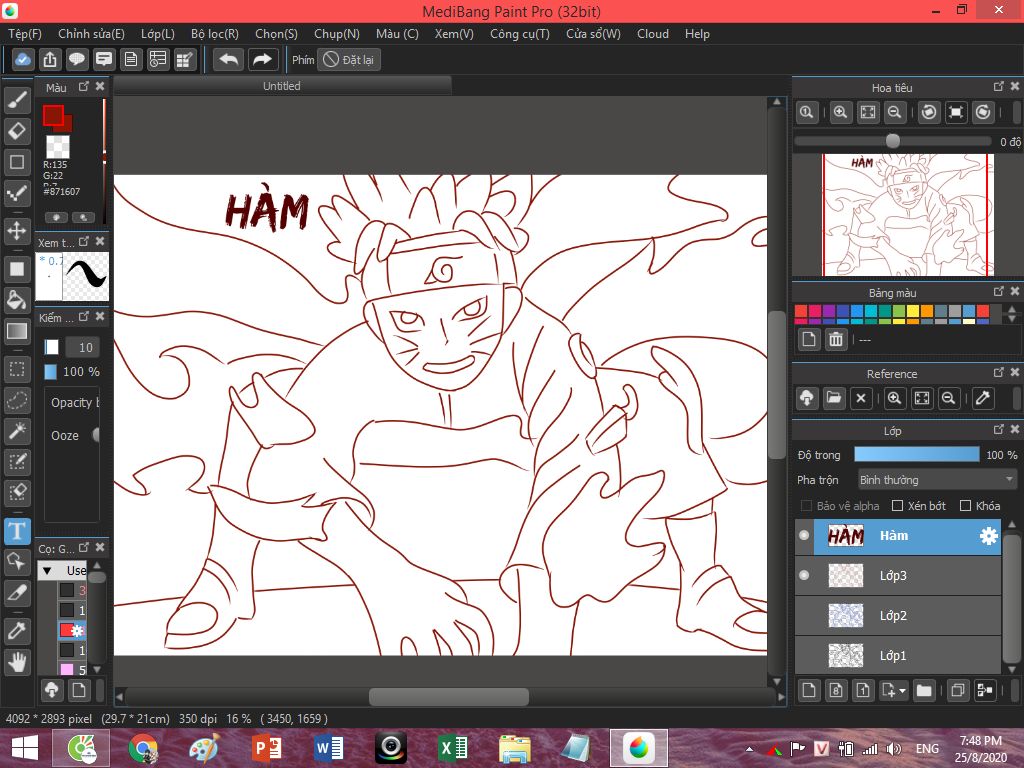Zoom in on the Navigator panel
This screenshot has width=1024, height=768.
(x=840, y=112)
